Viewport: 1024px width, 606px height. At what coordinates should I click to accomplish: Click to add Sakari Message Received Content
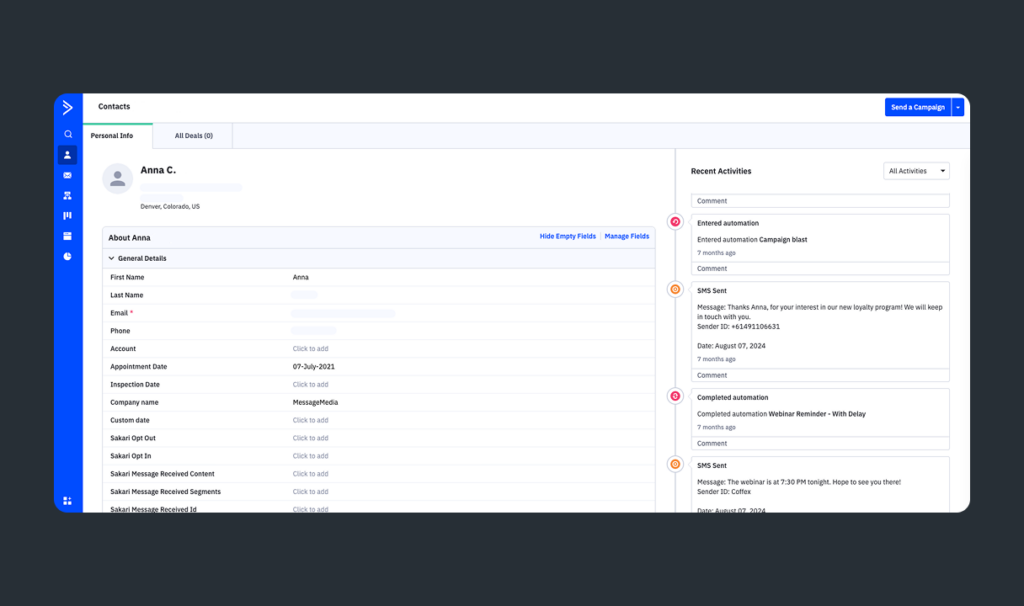[x=310, y=474]
